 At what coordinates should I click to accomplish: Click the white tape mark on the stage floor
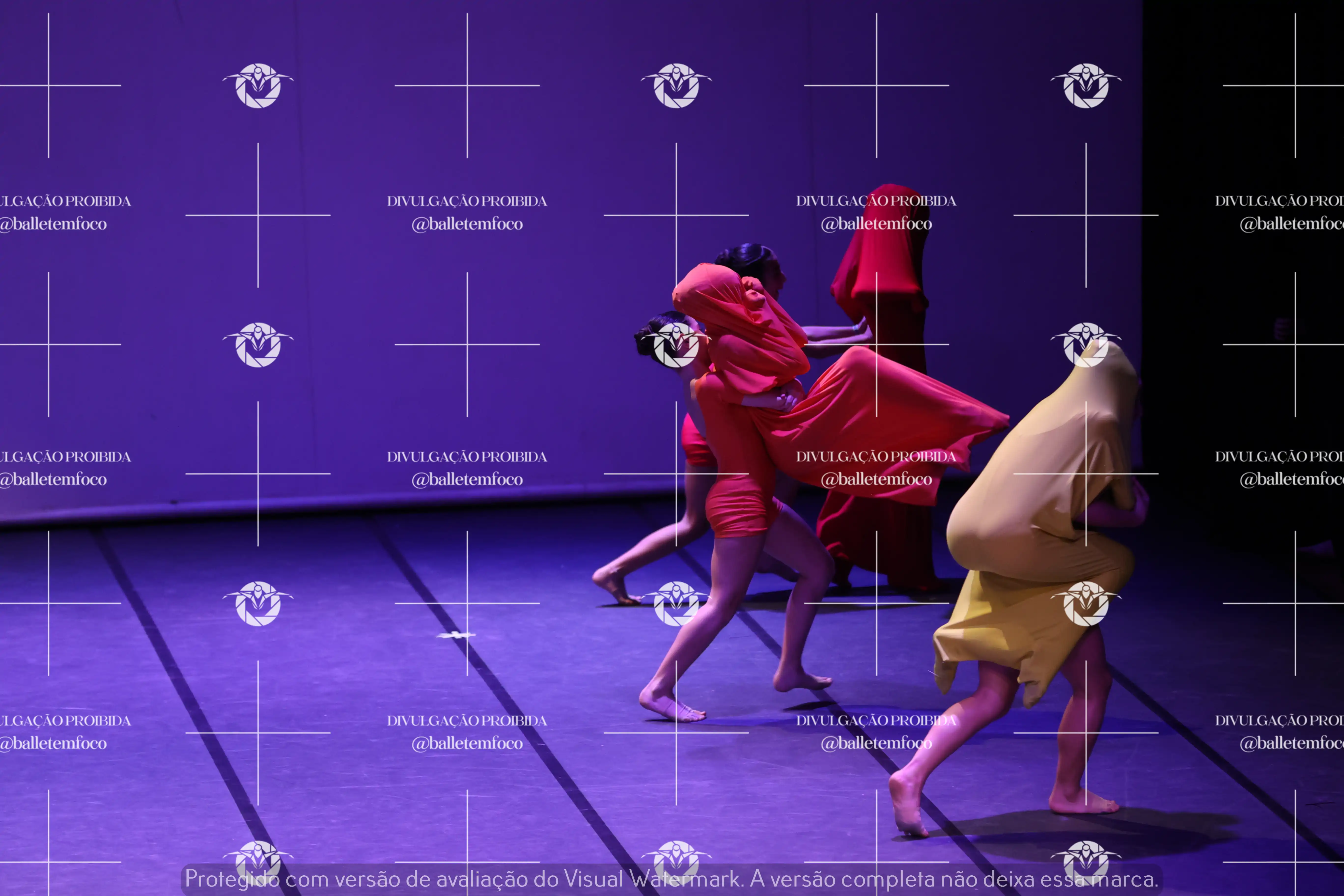coord(455,635)
